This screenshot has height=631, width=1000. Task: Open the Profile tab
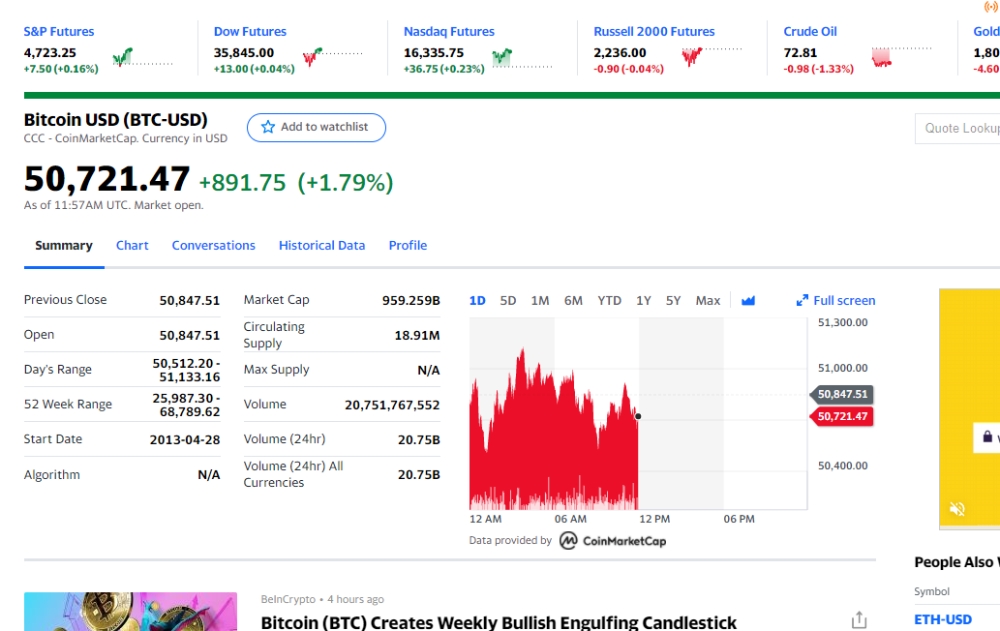(408, 246)
